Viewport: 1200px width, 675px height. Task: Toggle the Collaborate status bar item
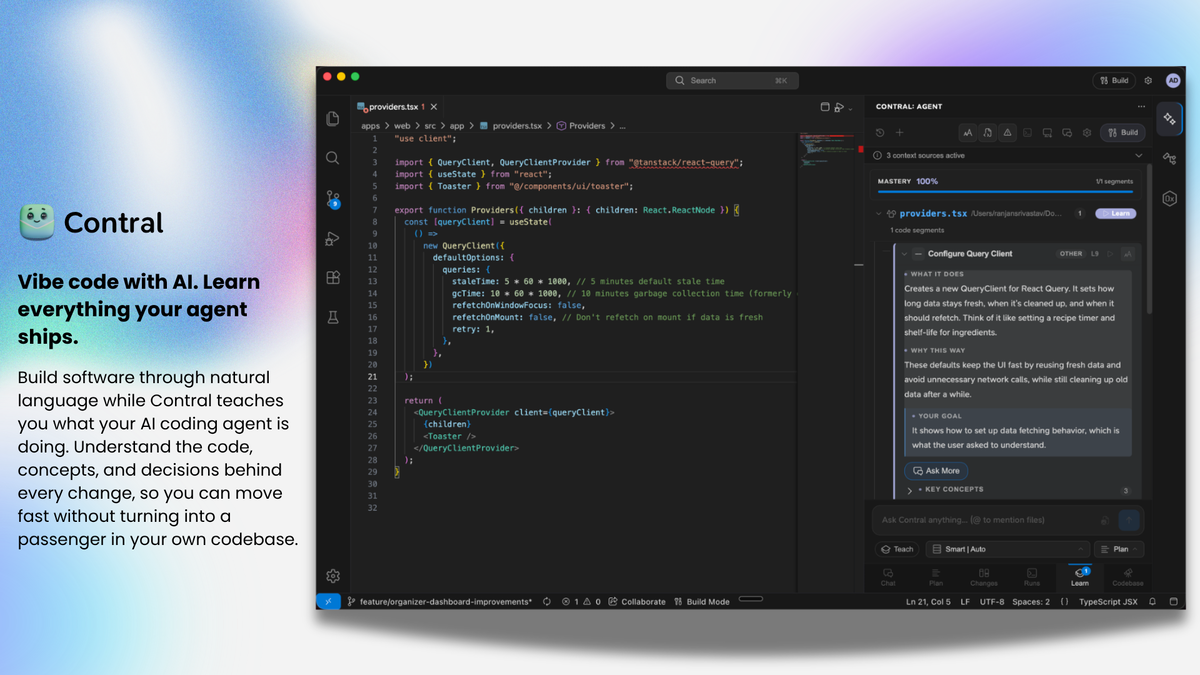tap(637, 601)
